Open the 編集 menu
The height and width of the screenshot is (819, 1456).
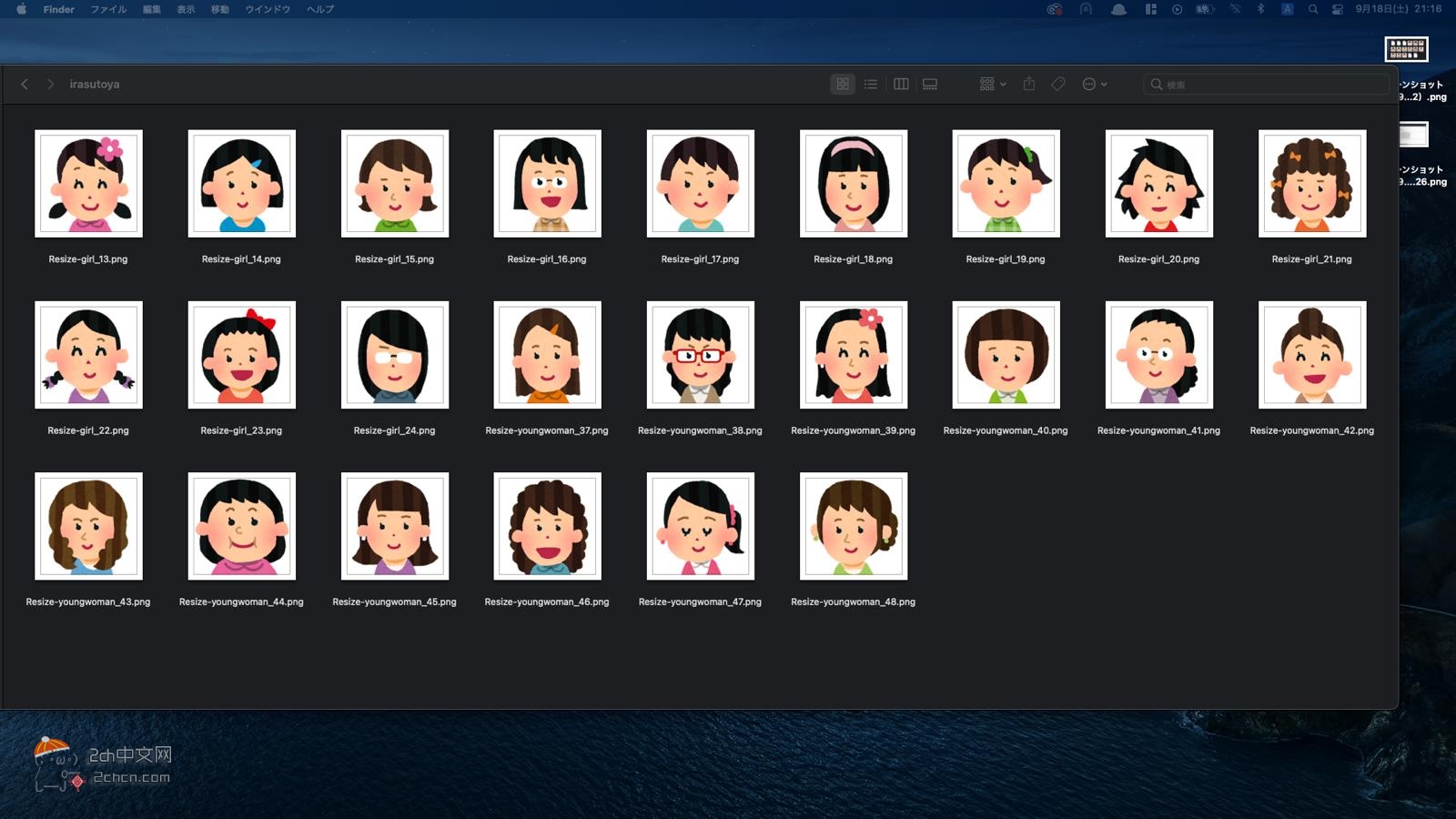coord(152,9)
